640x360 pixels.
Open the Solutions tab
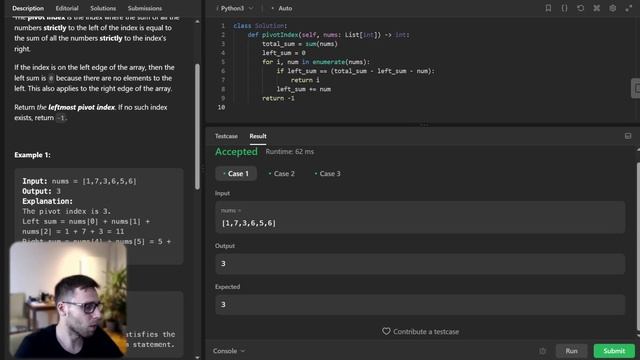pyautogui.click(x=103, y=8)
